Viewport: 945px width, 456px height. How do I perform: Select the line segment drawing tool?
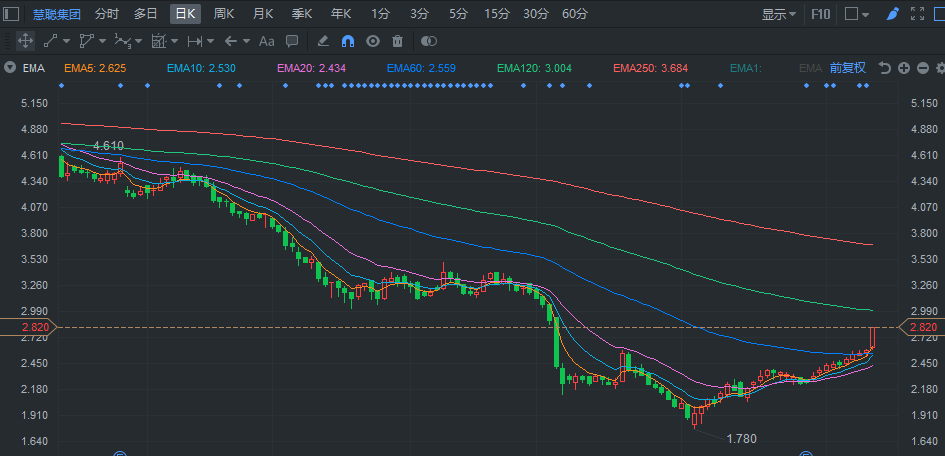click(x=51, y=41)
